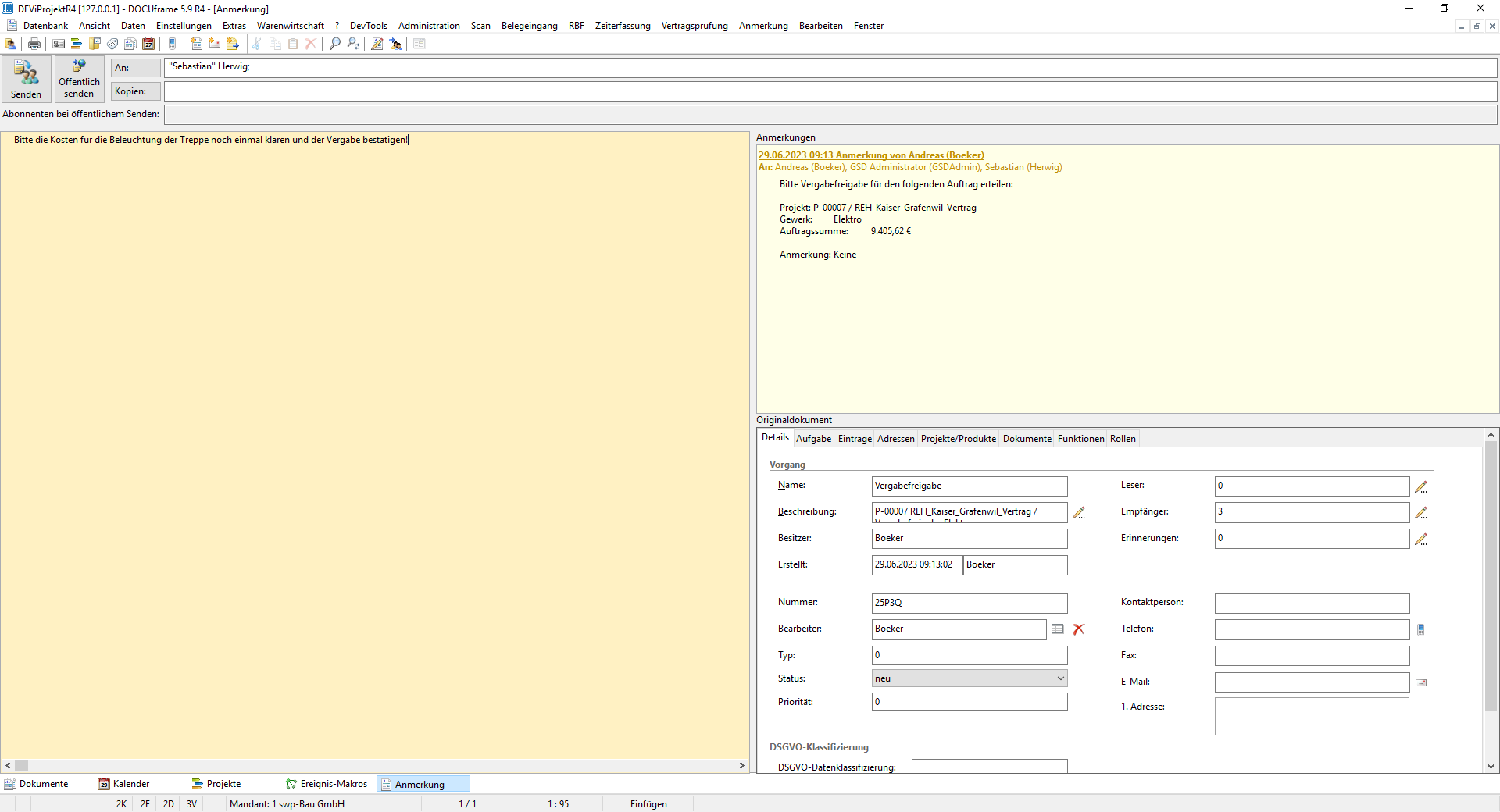Click the magnifying glass search icon
This screenshot has width=1500, height=812.
[335, 44]
